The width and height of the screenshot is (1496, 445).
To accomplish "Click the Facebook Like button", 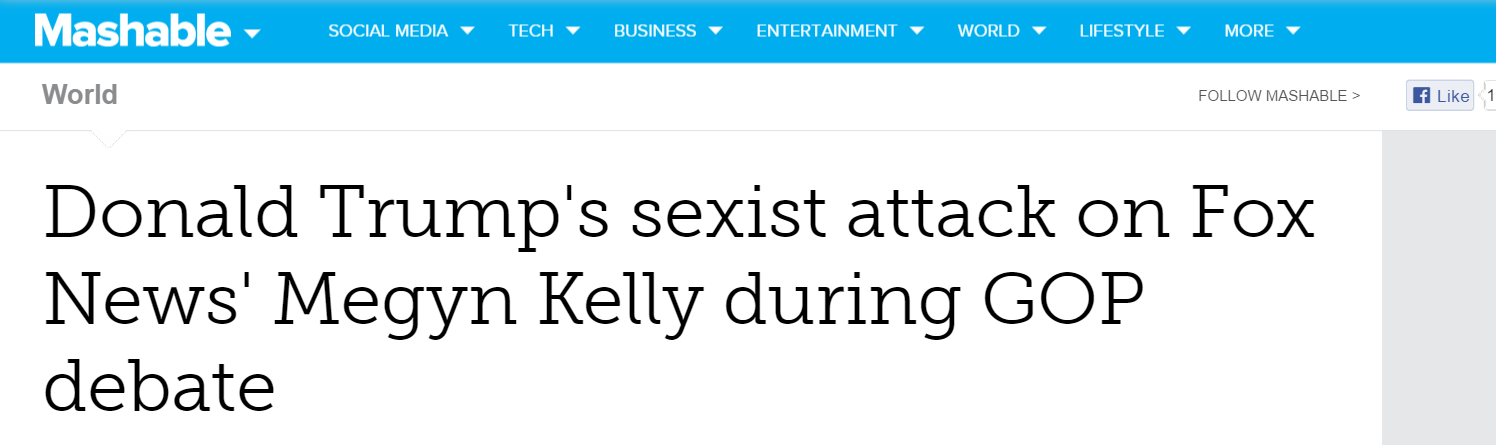I will coord(1440,96).
